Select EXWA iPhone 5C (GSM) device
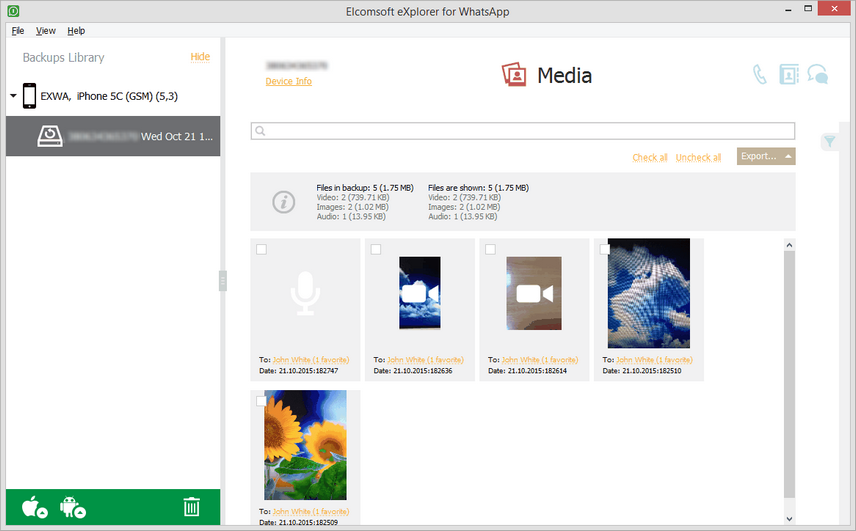Image resolution: width=856 pixels, height=531 pixels. coord(109,96)
